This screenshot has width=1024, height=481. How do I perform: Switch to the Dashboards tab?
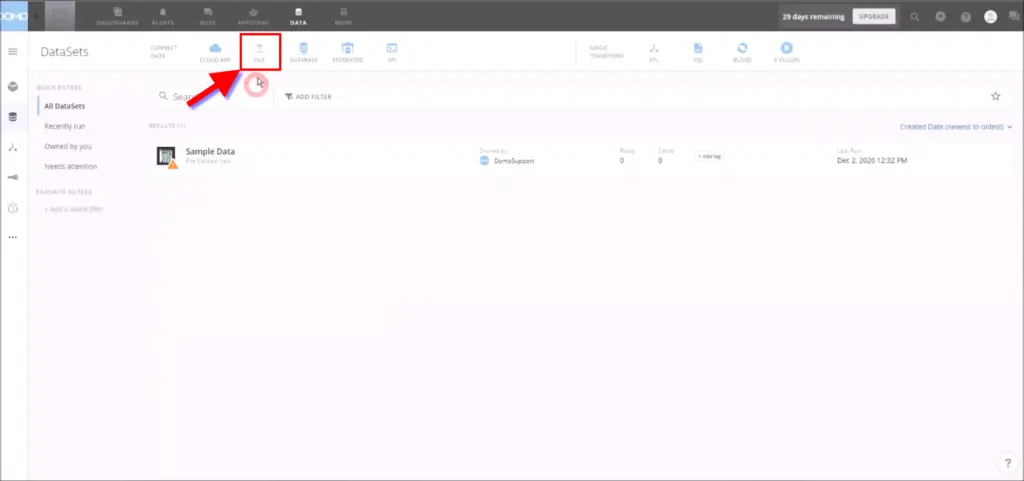118,15
